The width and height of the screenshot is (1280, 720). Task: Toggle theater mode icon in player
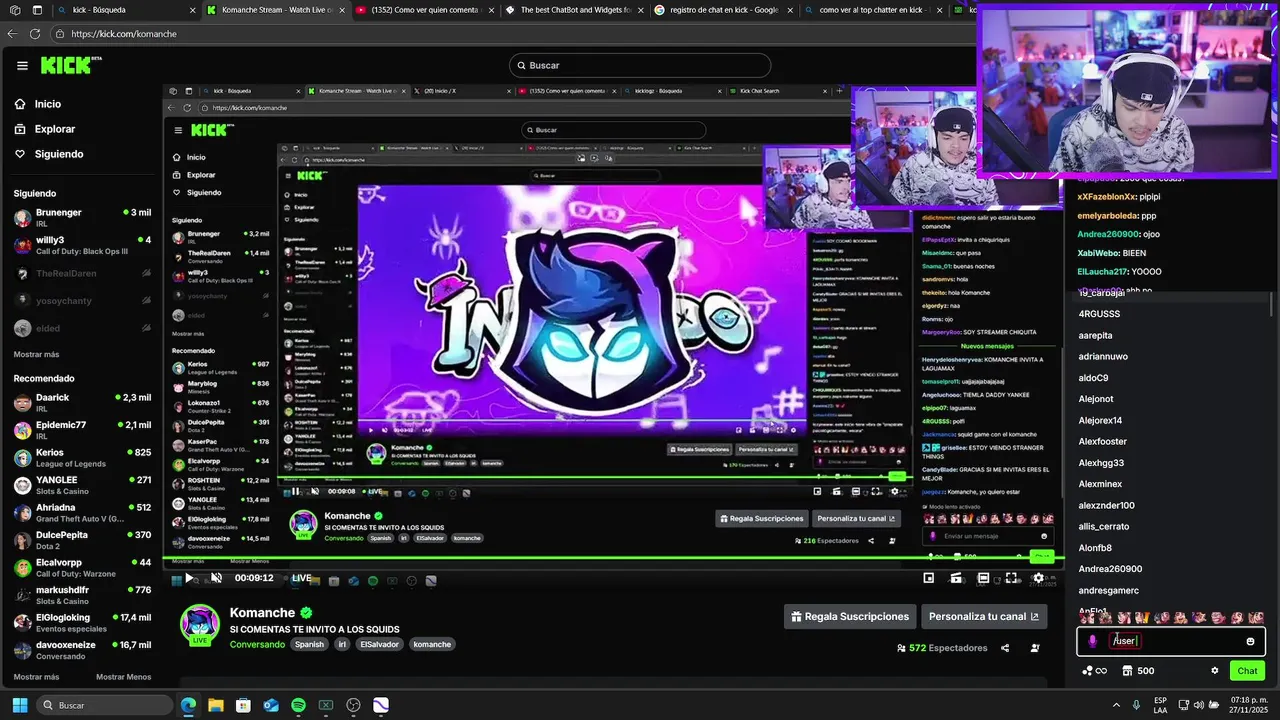[x=984, y=578]
